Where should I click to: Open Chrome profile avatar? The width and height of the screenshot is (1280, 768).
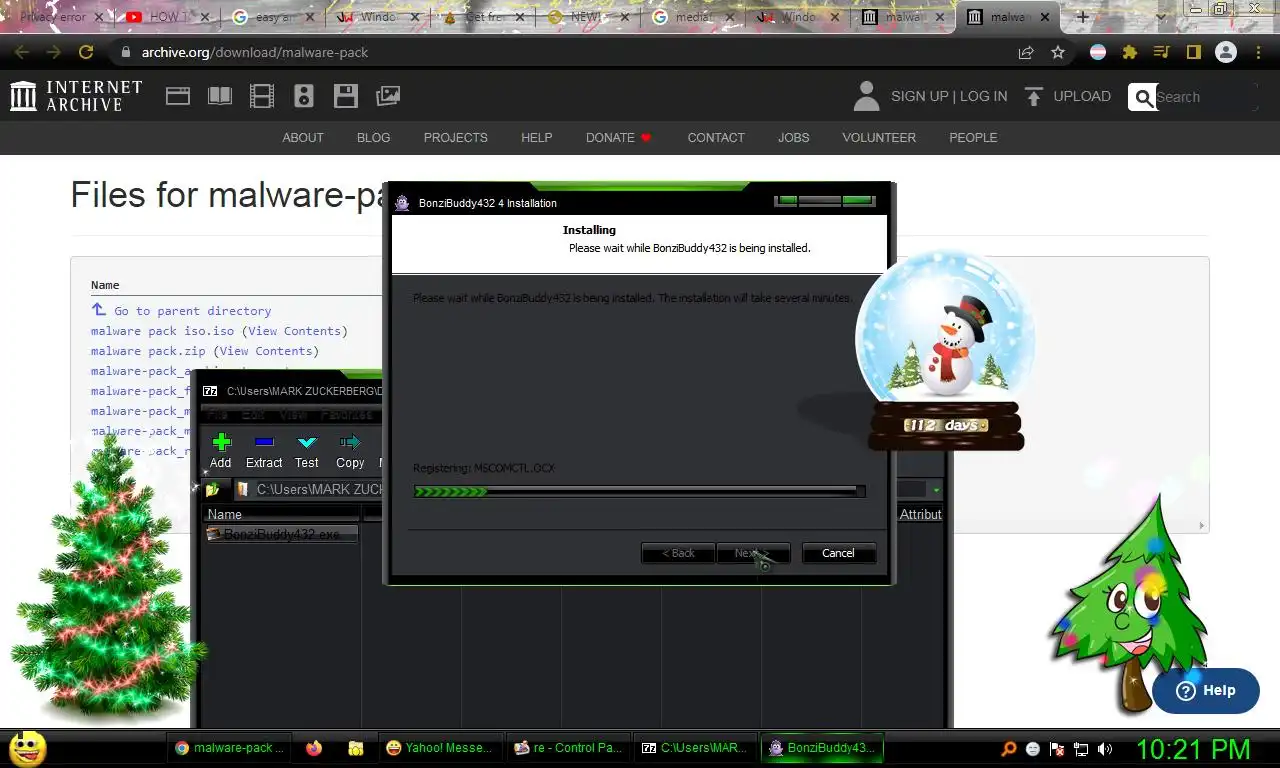click(1226, 52)
